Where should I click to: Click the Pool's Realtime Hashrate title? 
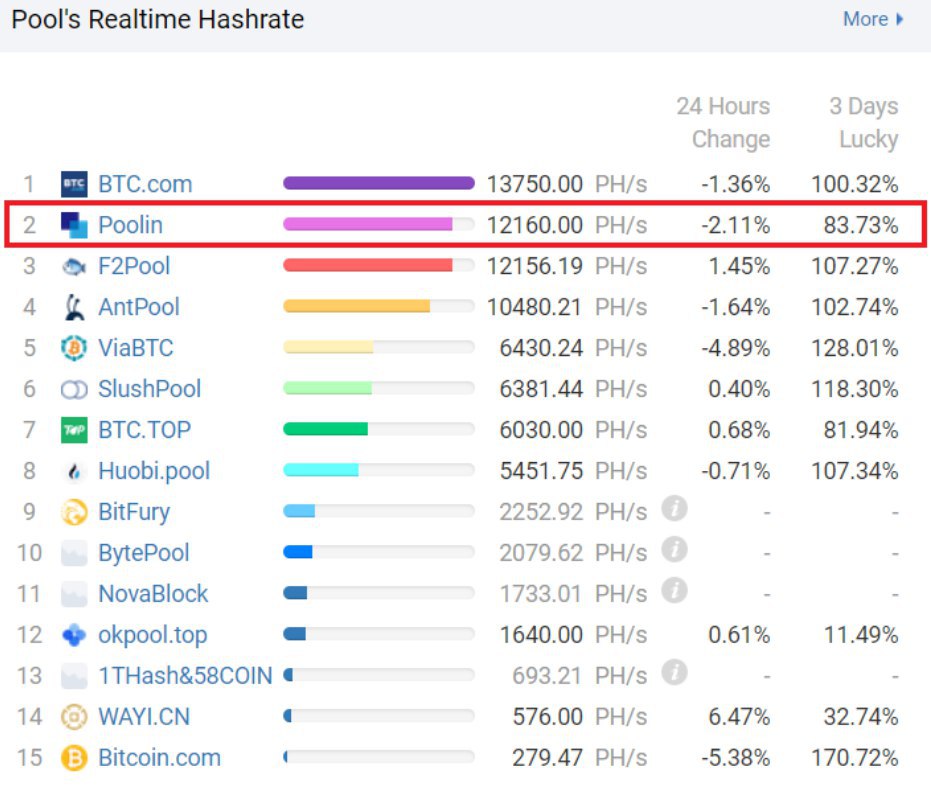click(x=158, y=20)
